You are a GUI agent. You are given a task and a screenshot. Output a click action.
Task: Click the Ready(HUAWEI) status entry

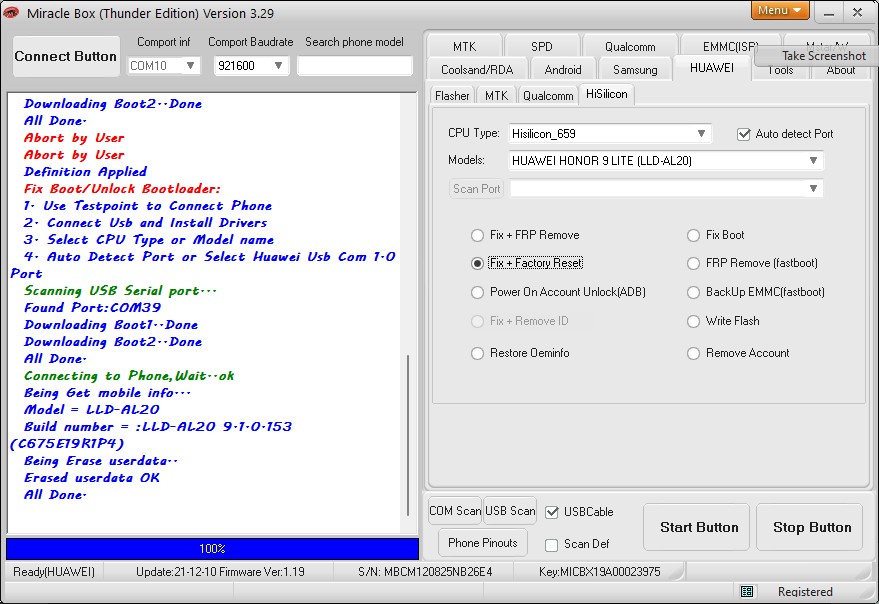[54, 572]
